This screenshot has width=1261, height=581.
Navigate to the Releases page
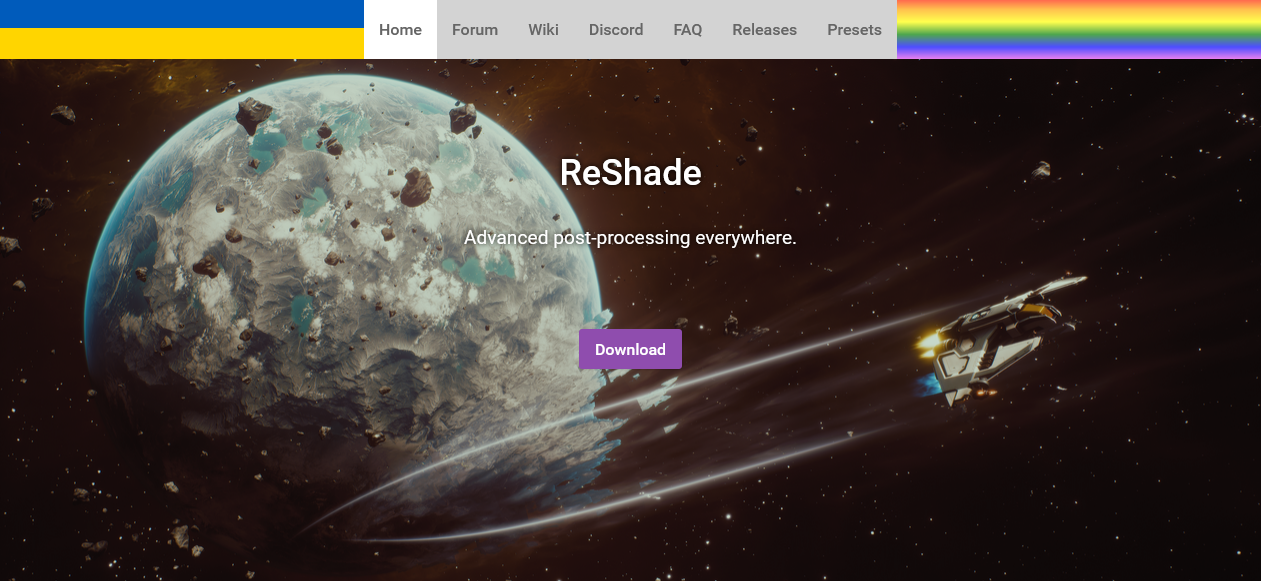point(764,29)
